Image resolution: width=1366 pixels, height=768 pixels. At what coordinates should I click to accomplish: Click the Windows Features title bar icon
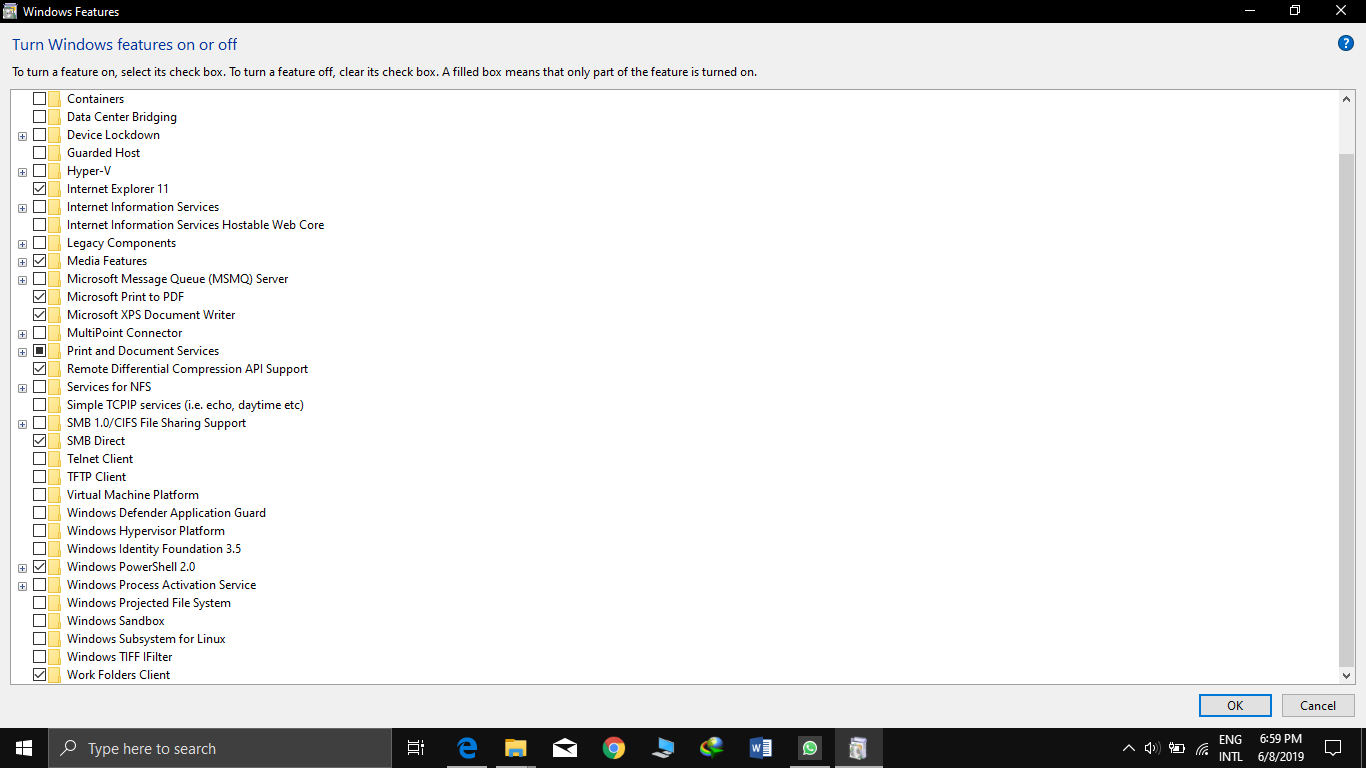[x=10, y=11]
